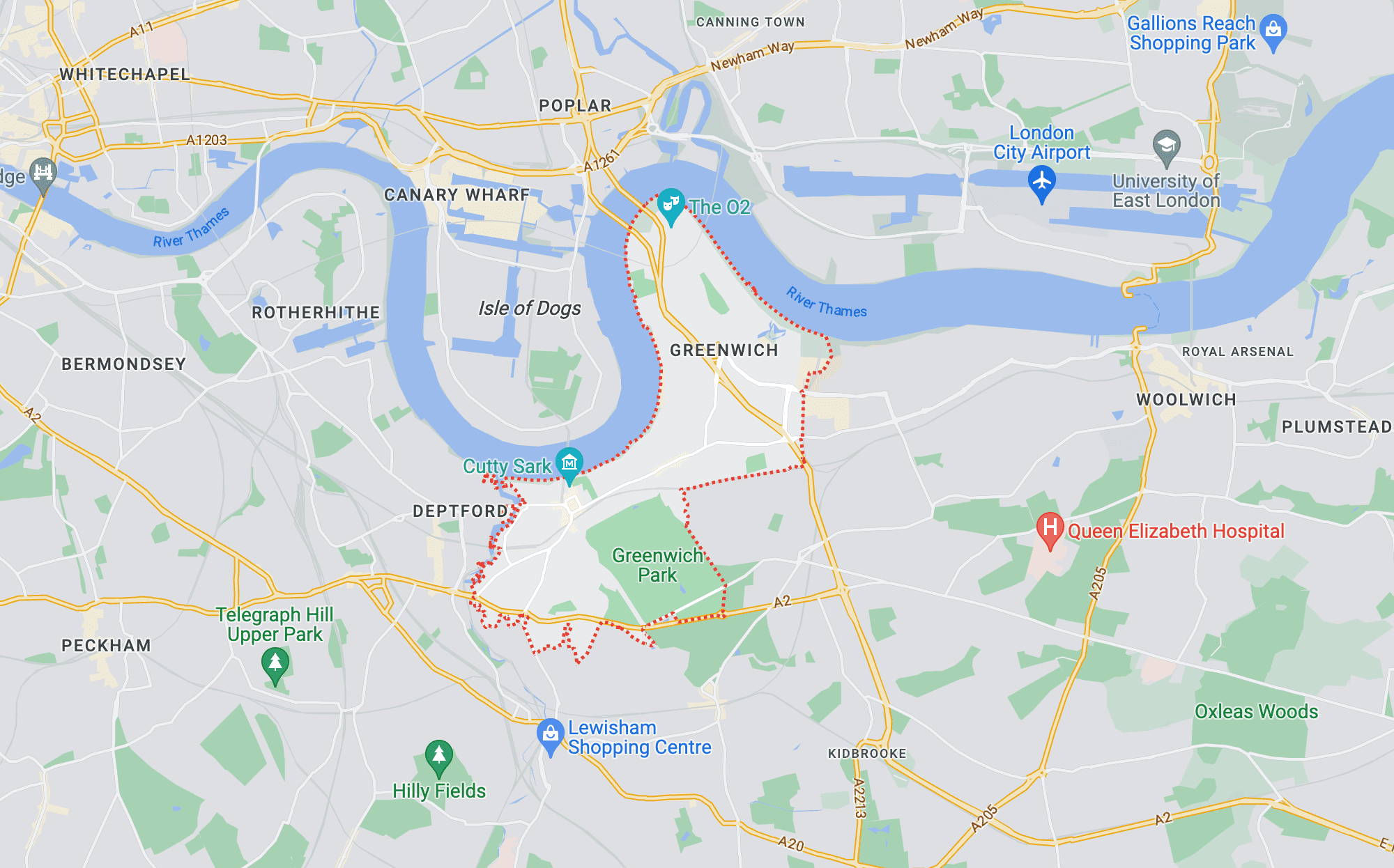Click The O2 venue pin icon
The image size is (1394, 868).
[x=671, y=206]
